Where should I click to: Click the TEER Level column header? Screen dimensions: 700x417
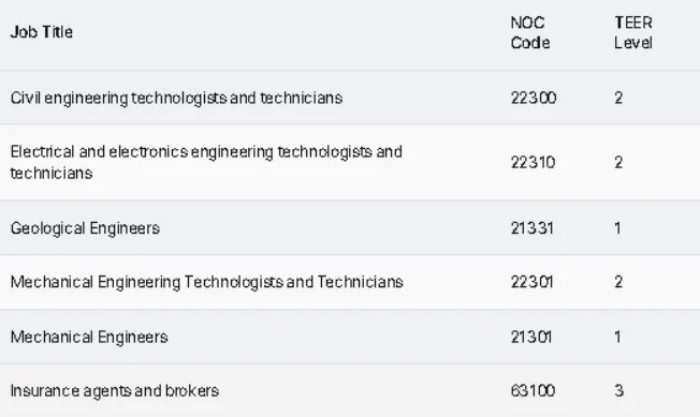point(633,33)
